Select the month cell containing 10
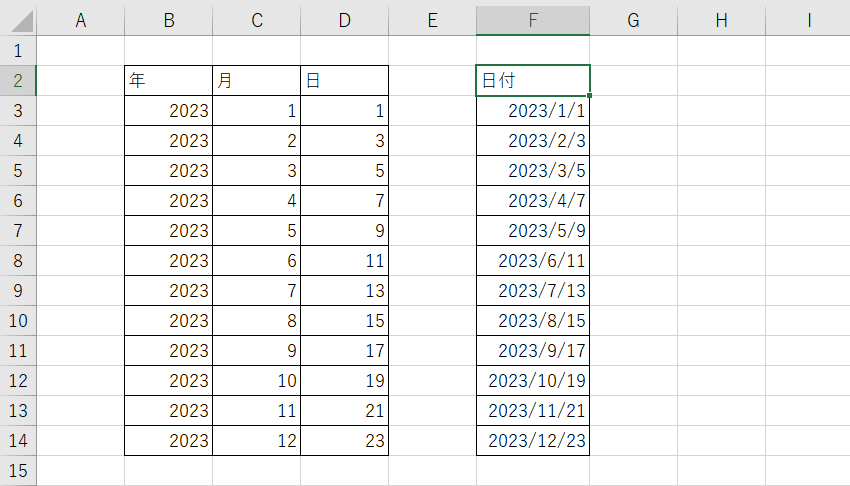850x486 pixels. pos(256,381)
